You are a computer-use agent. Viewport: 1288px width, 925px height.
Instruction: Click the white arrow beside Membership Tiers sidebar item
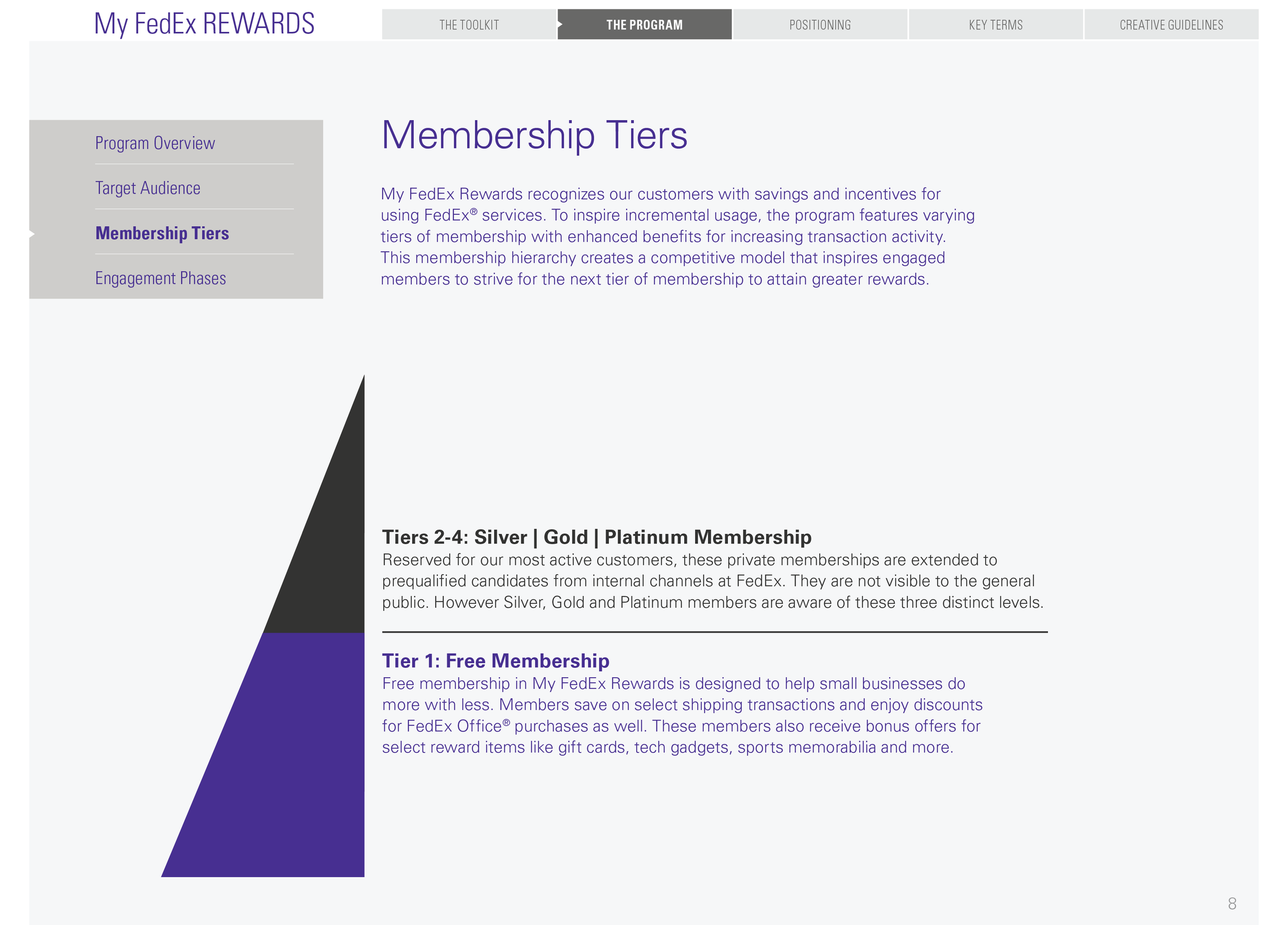point(32,233)
